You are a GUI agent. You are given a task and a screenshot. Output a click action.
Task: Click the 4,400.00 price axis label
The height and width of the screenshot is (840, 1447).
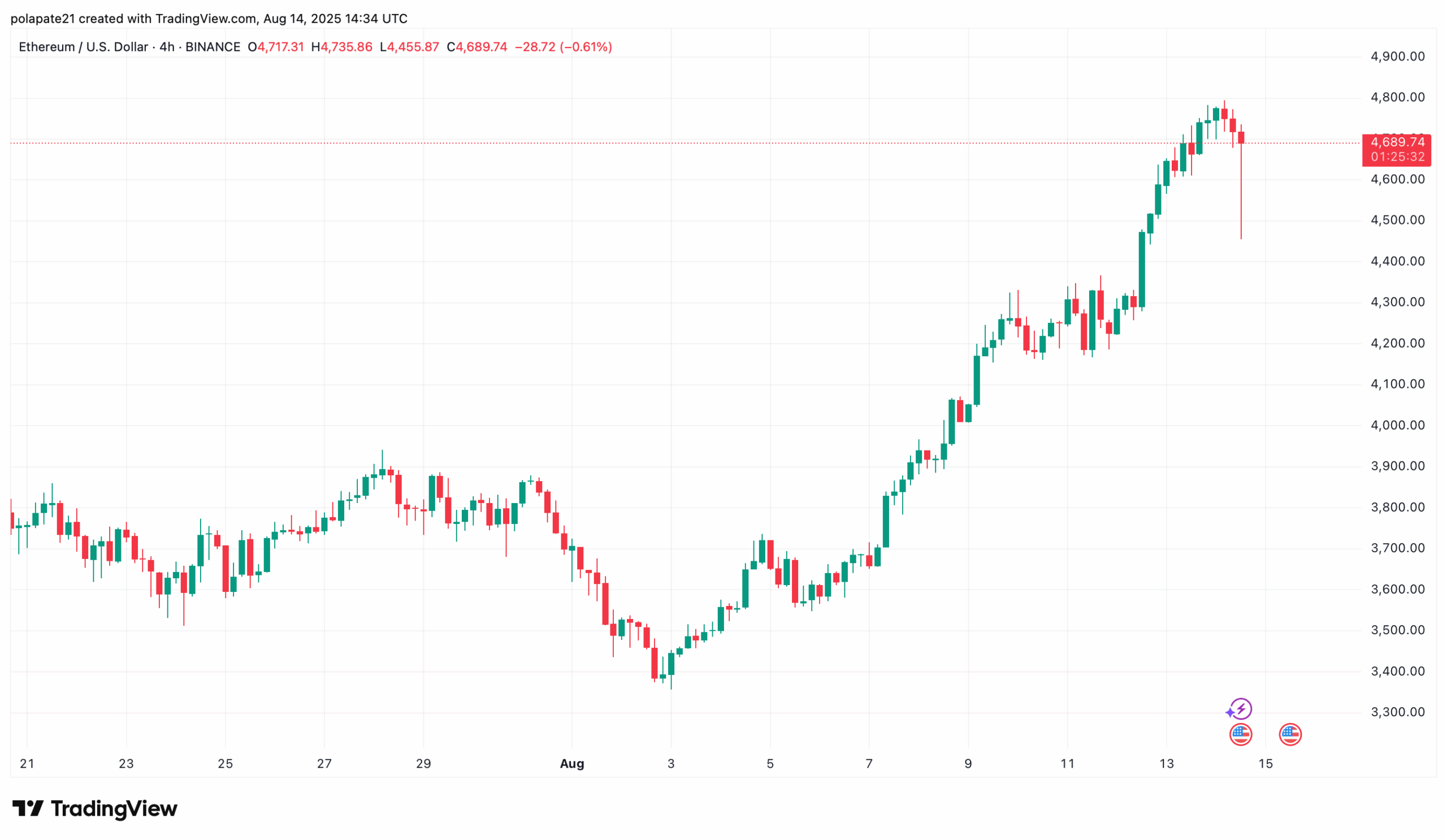click(1398, 261)
